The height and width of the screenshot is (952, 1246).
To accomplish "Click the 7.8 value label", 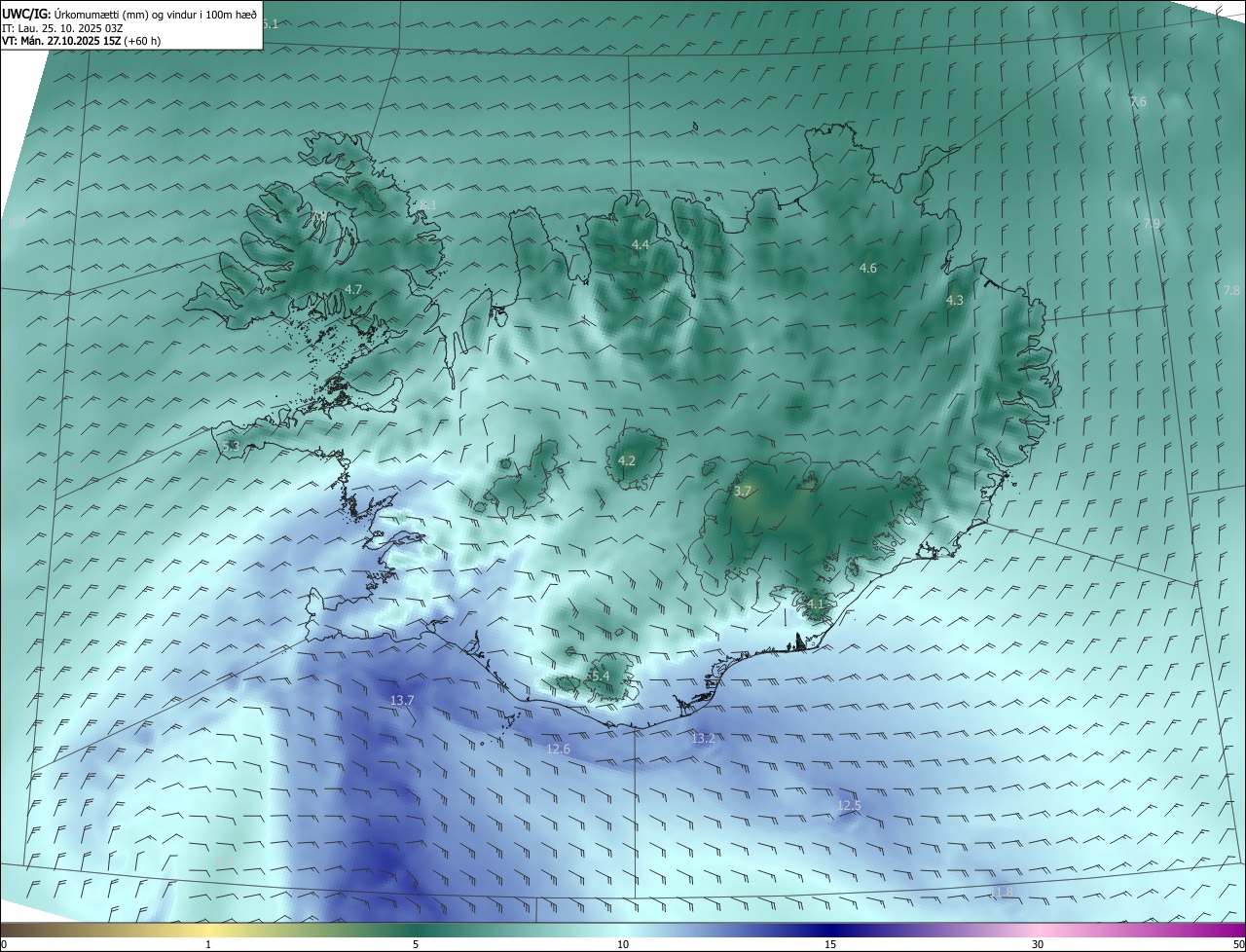I will tap(1231, 290).
